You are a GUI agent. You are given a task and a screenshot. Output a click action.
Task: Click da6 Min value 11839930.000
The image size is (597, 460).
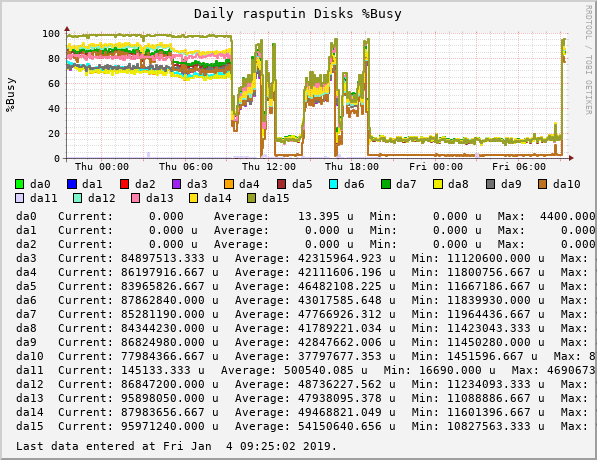point(489,300)
